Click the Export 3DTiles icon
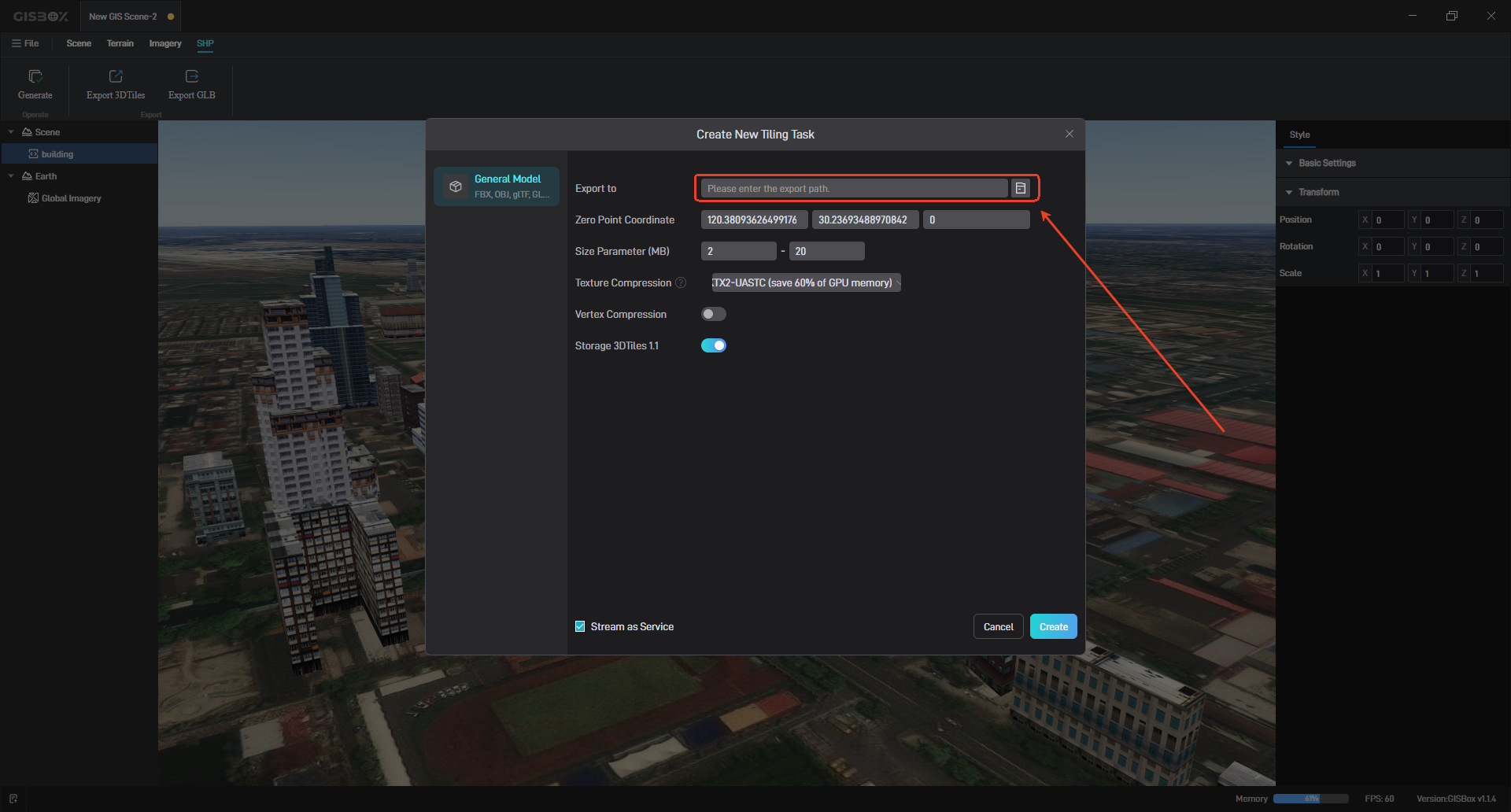1511x812 pixels. (x=116, y=77)
